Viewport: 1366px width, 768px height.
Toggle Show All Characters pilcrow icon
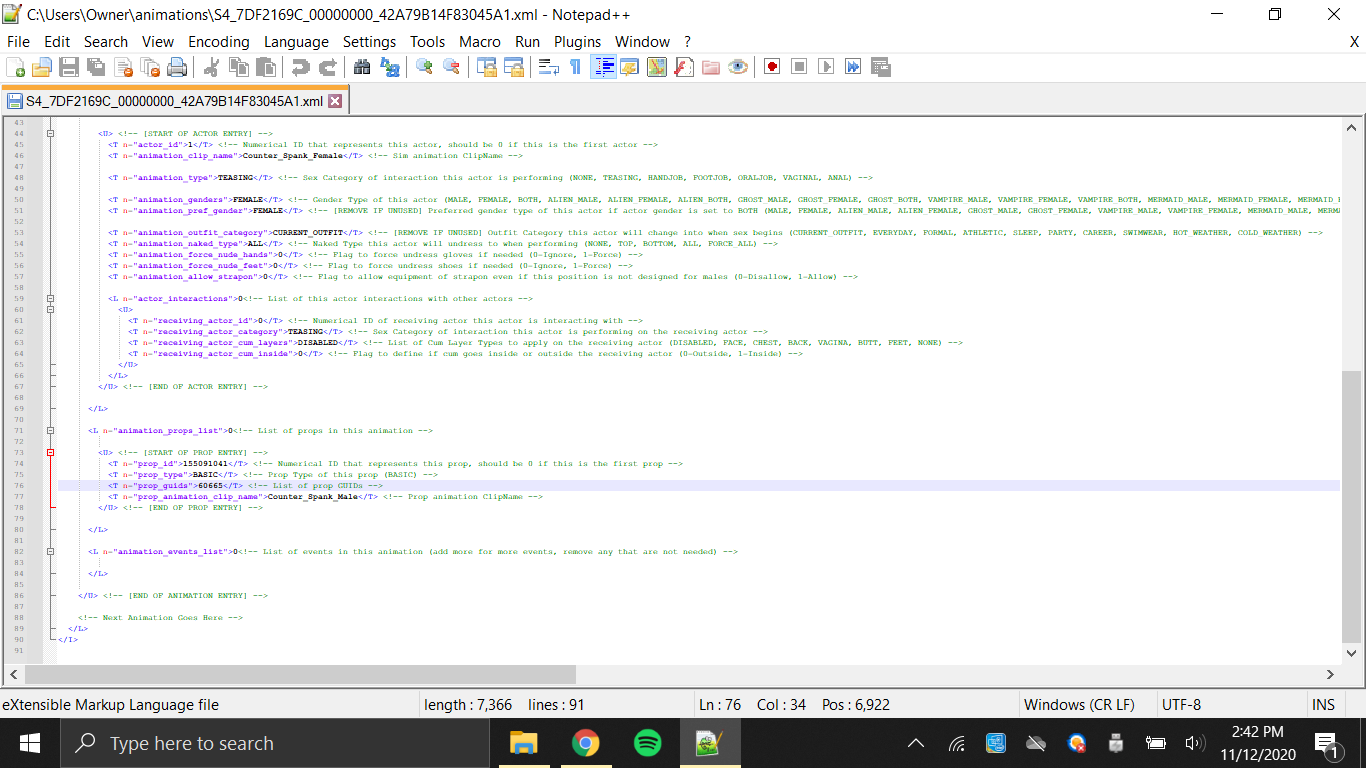click(x=575, y=67)
